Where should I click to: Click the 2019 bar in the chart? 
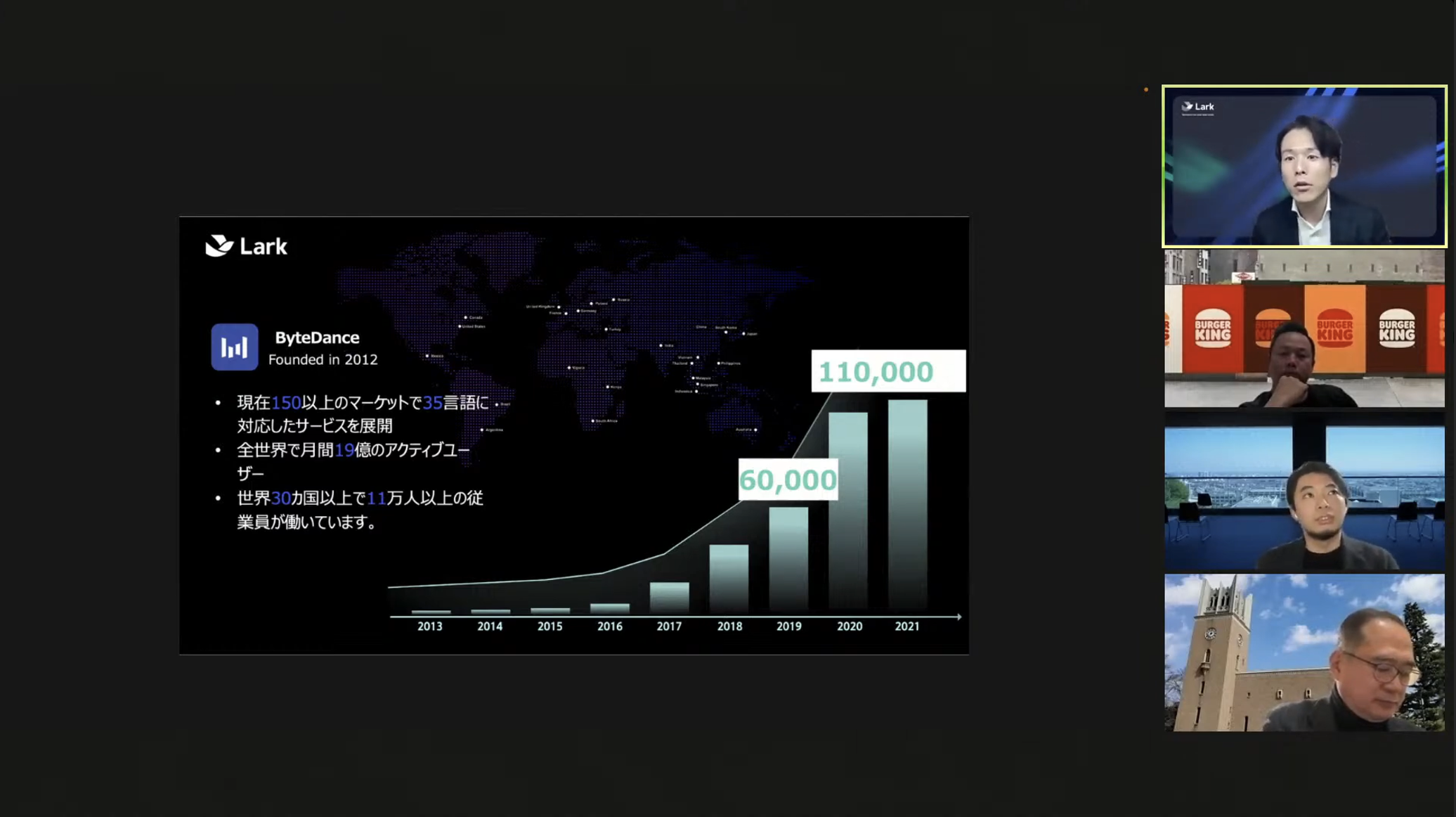[788, 558]
